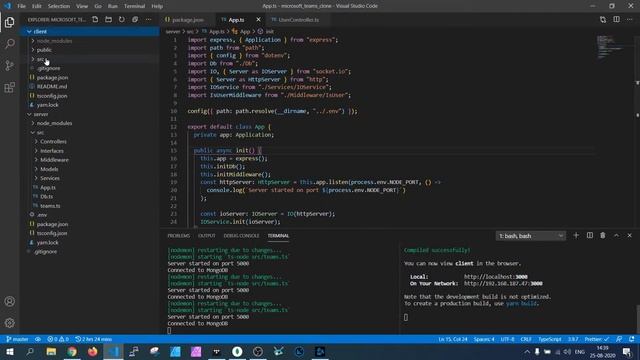Viewport: 640px width, 360px height.
Task: Open the Accounts menu icon
Action: pos(9,301)
